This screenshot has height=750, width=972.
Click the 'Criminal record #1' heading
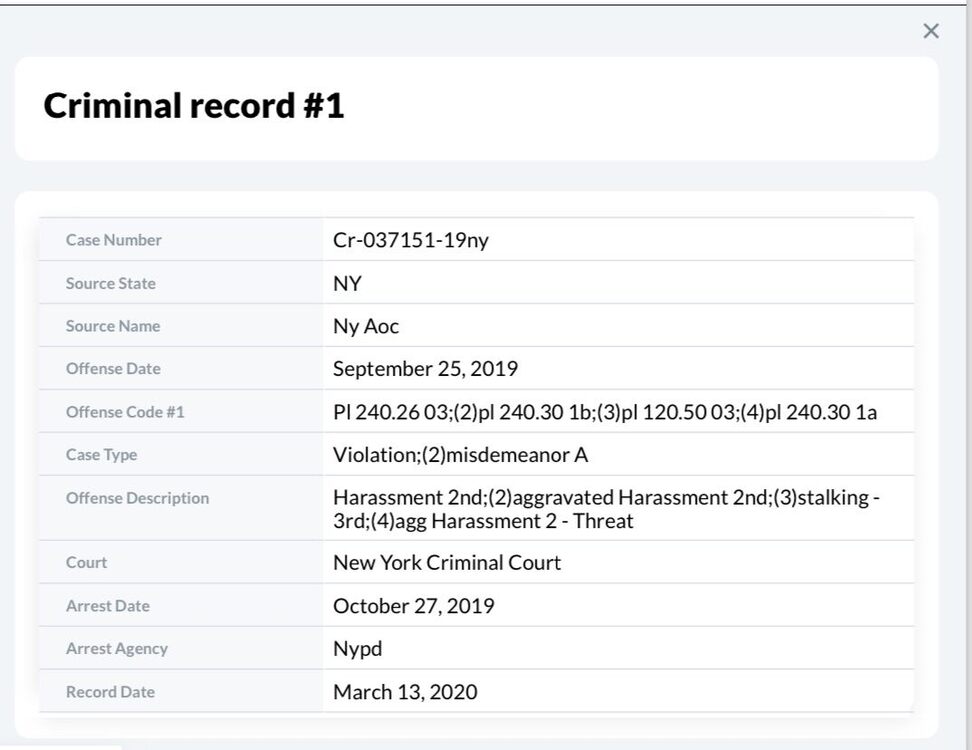click(x=194, y=106)
